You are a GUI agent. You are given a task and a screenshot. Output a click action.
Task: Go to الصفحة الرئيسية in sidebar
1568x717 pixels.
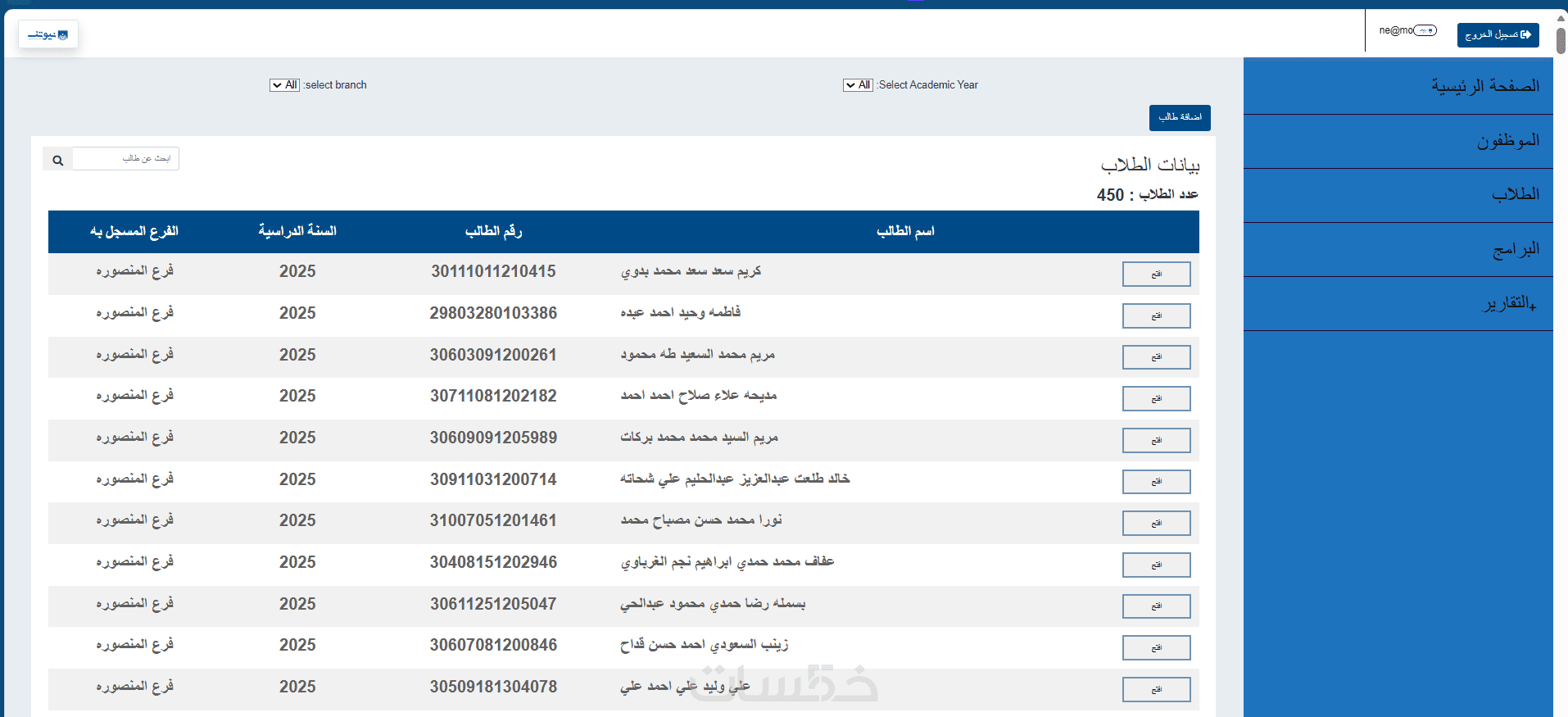1398,86
